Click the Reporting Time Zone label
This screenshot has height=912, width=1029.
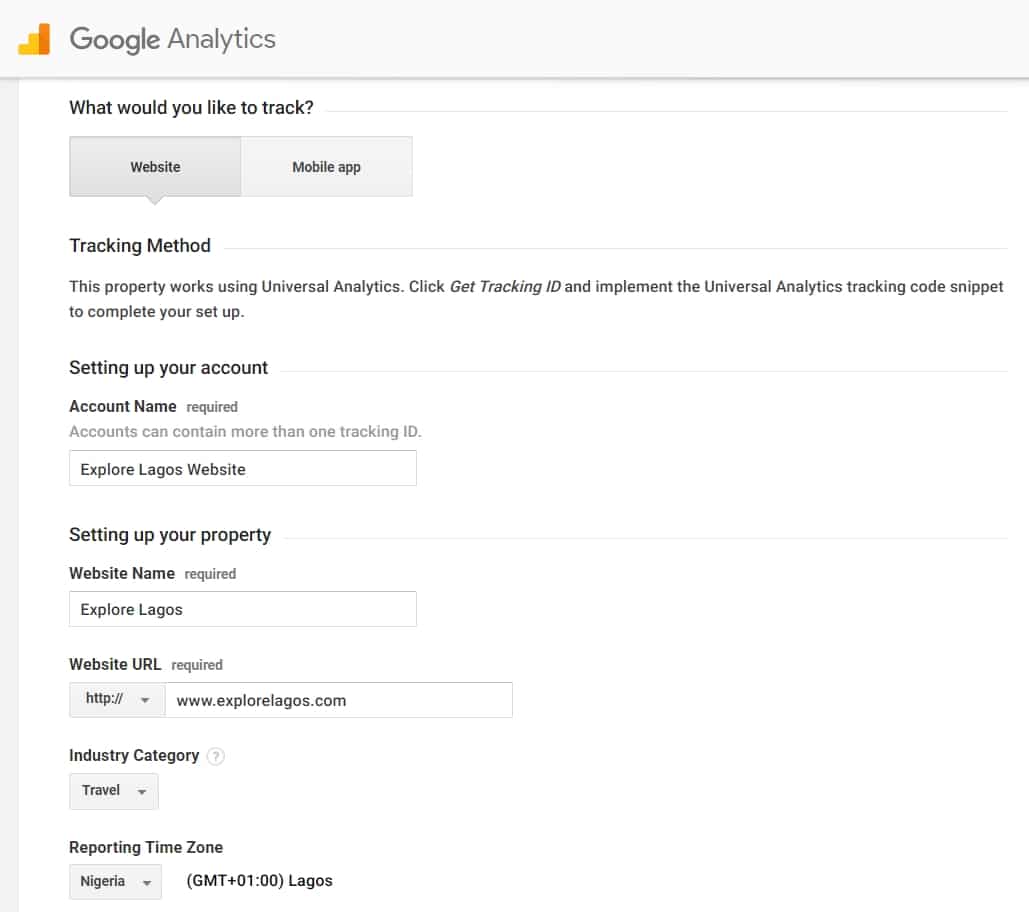(146, 847)
